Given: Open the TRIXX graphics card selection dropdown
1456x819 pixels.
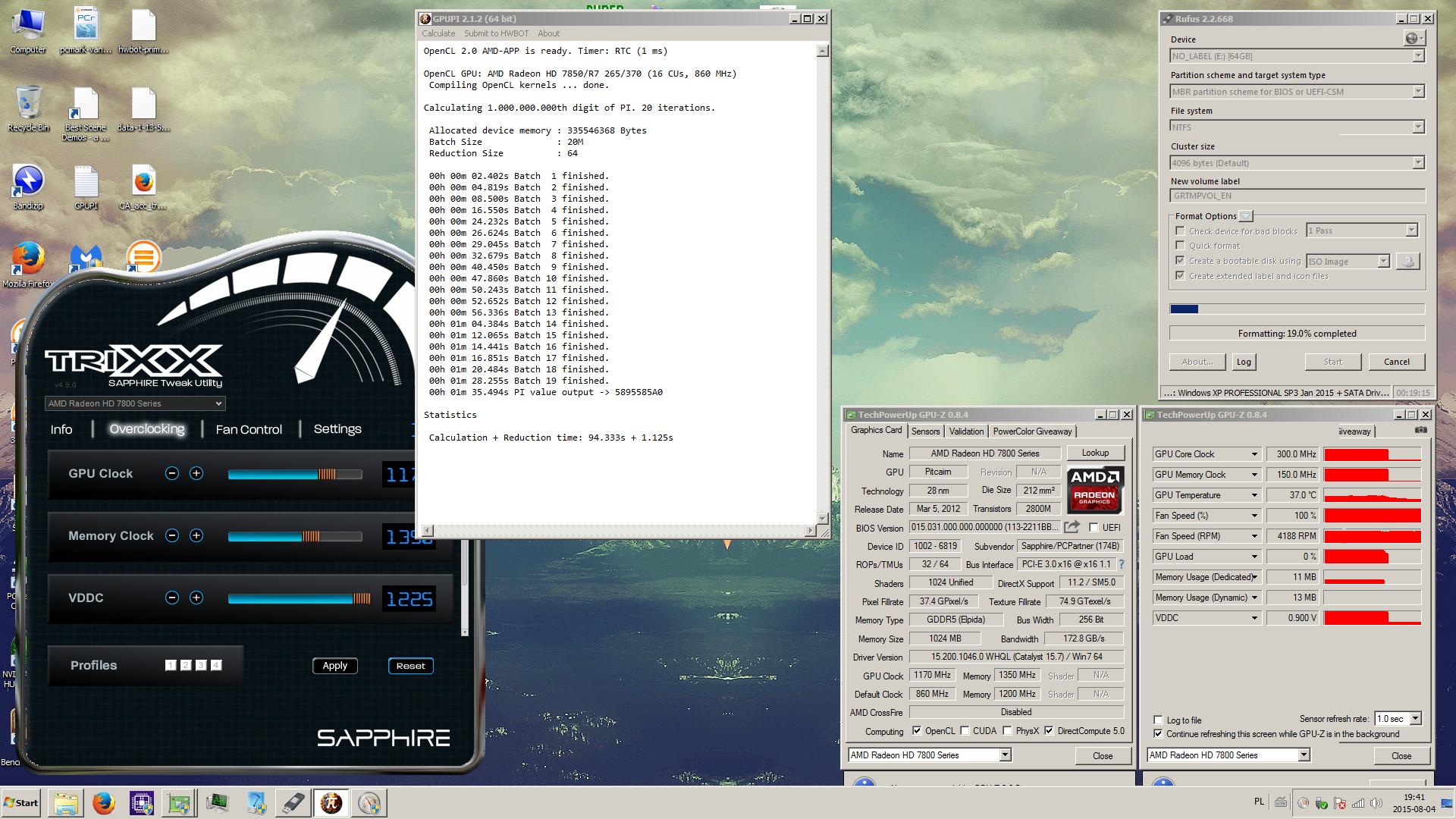Looking at the screenshot, I should click(135, 403).
